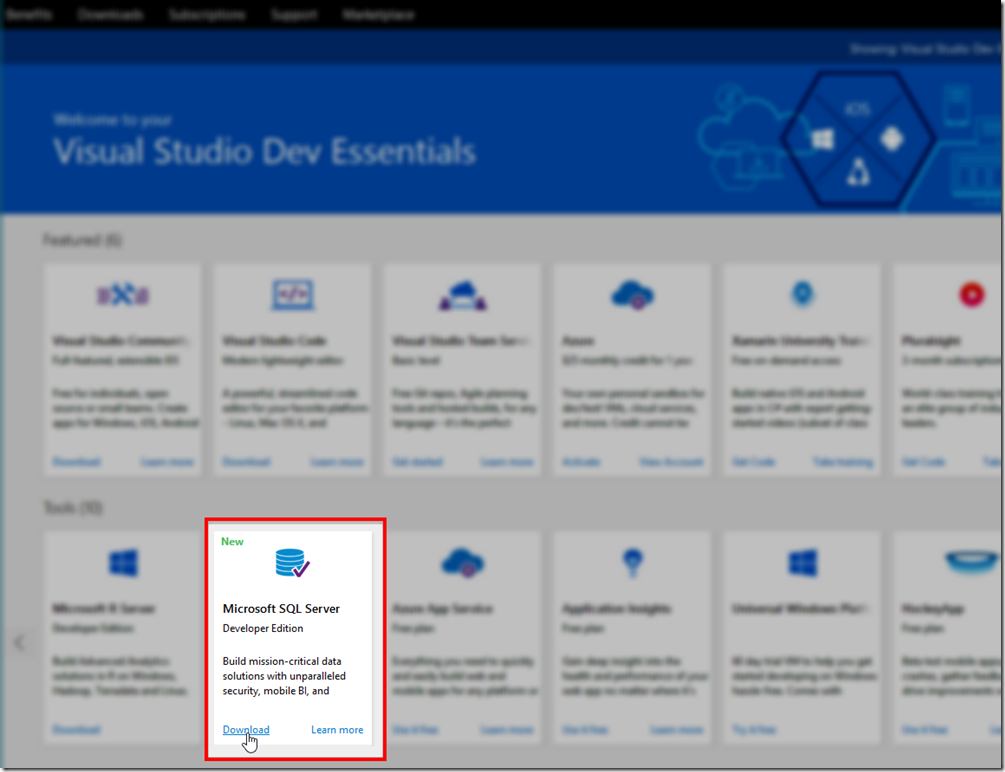The width and height of the screenshot is (1005, 772).
Task: Click the "Visual Studio Code" card title
Action: [274, 340]
